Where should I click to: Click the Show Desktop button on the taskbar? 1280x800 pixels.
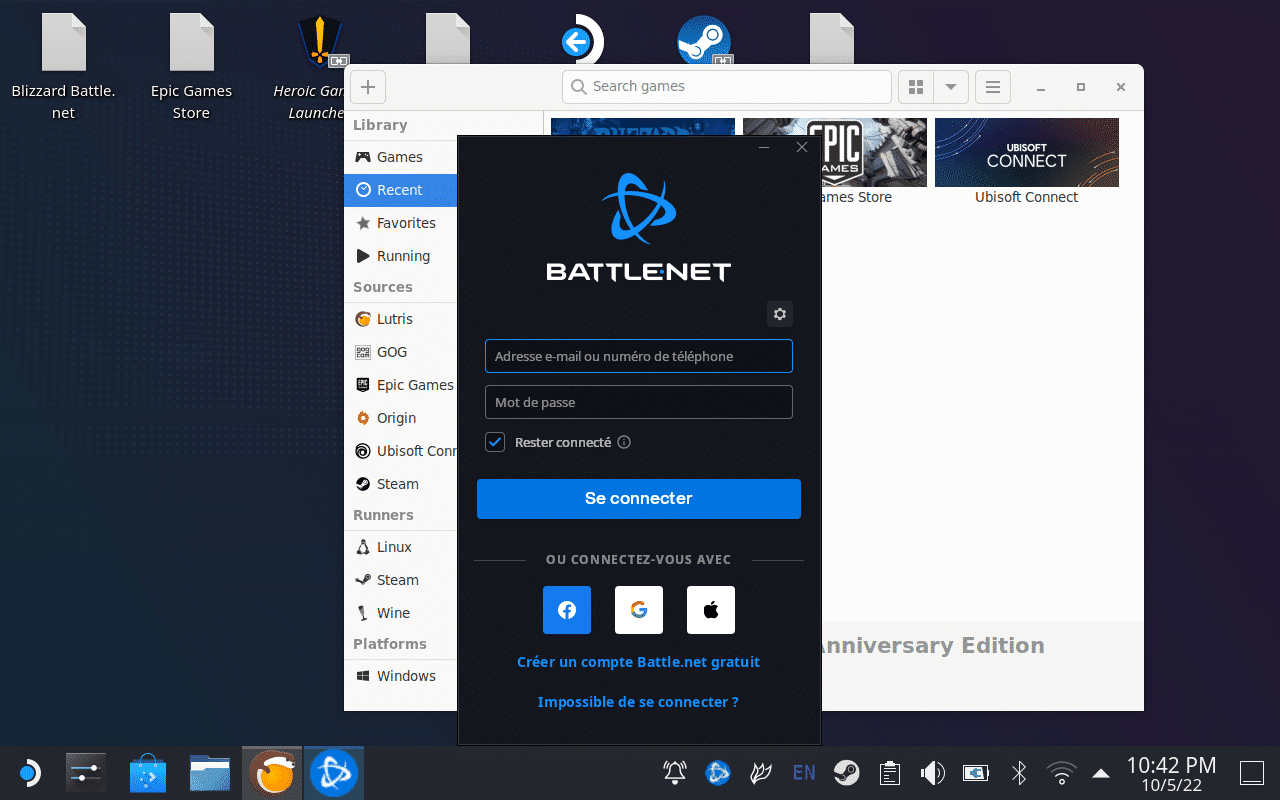coord(1252,773)
